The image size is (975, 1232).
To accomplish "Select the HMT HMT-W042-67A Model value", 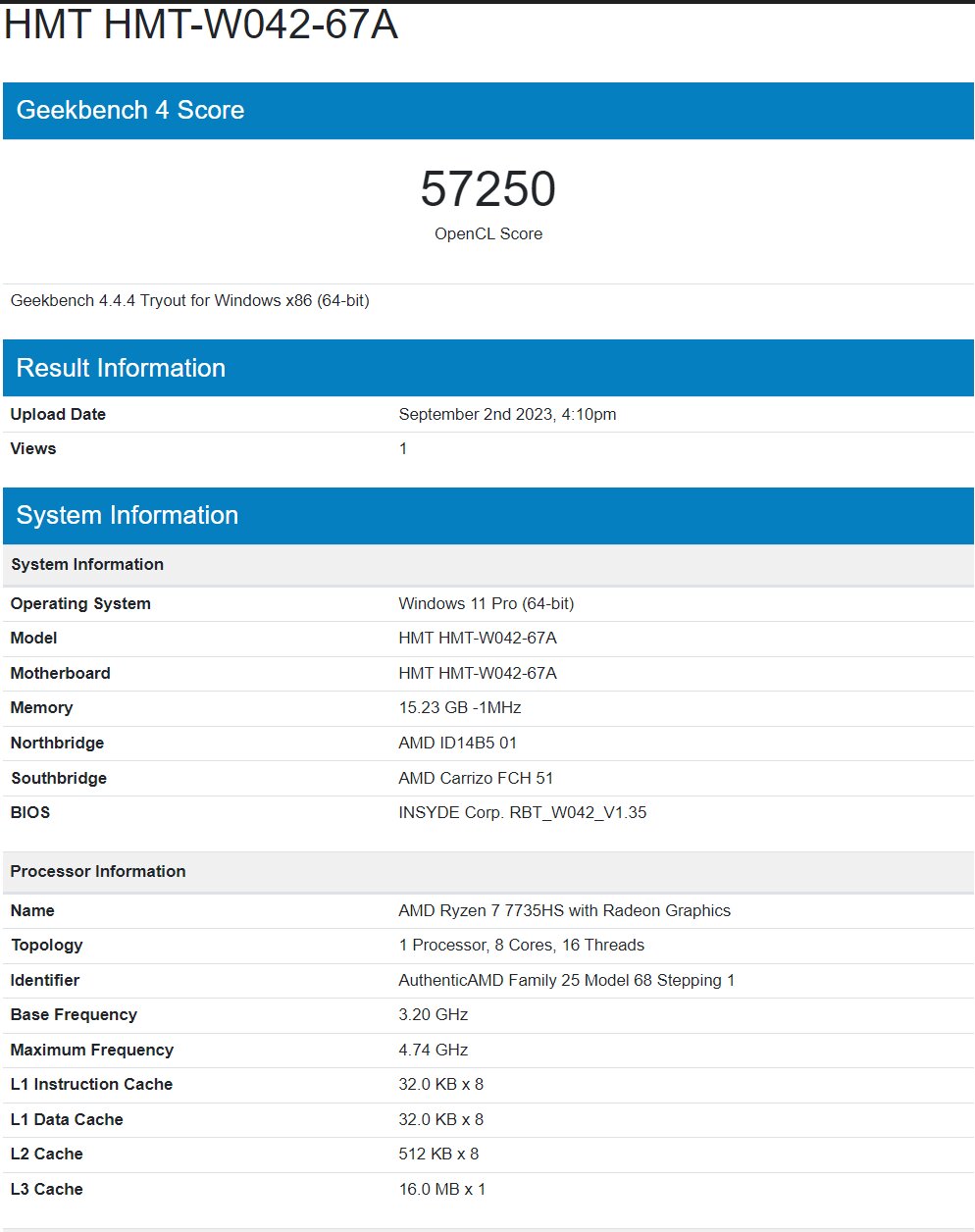I will coord(478,638).
